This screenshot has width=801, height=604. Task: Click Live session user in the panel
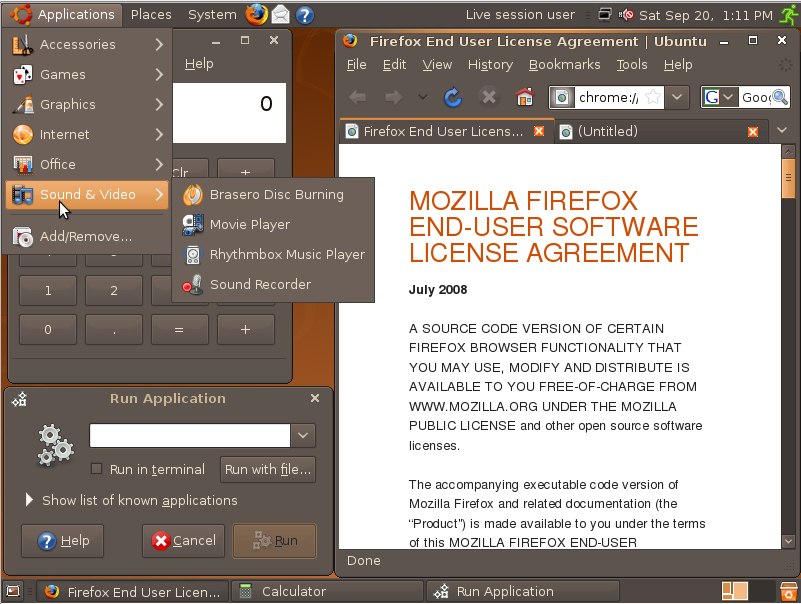520,15
